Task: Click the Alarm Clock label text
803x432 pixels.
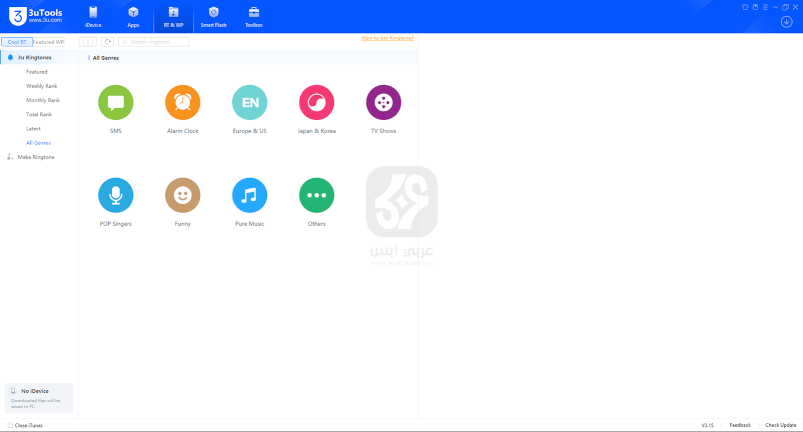Action: point(183,131)
